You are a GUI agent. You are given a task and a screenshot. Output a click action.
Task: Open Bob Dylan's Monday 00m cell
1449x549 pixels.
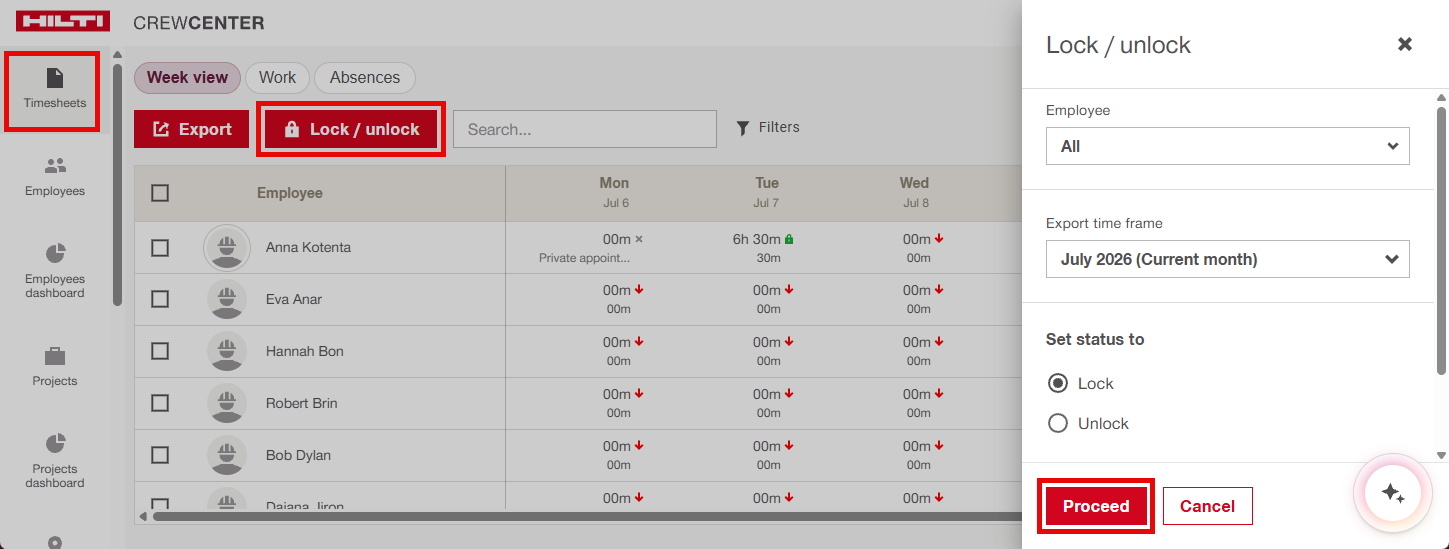pyautogui.click(x=622, y=455)
